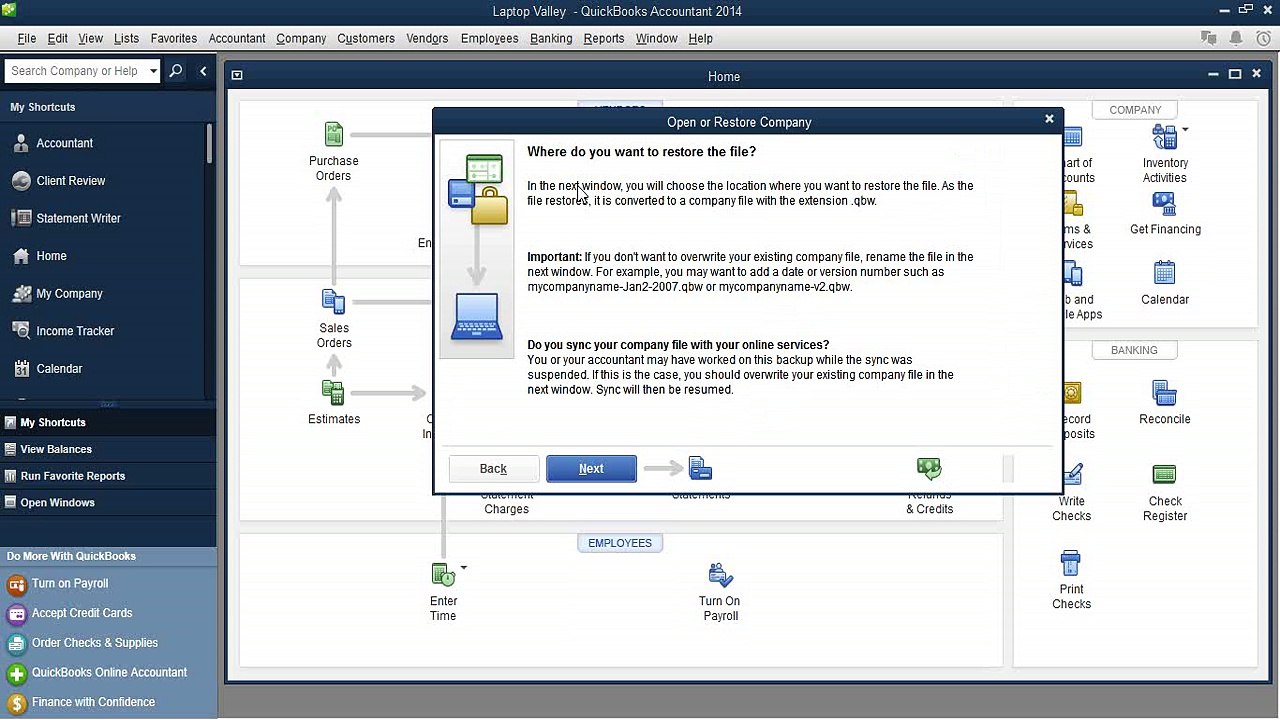The width and height of the screenshot is (1280, 720).
Task: Select Open Windows in sidebar
Action: click(108, 503)
